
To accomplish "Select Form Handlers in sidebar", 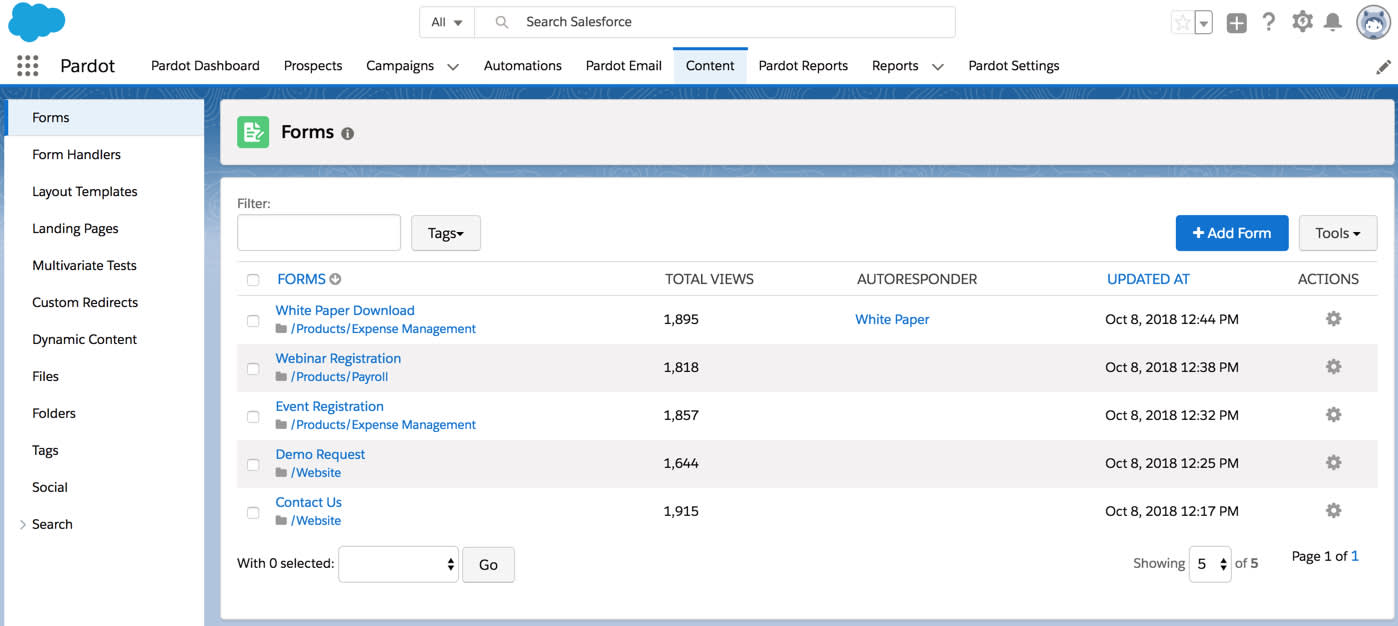I will point(76,154).
